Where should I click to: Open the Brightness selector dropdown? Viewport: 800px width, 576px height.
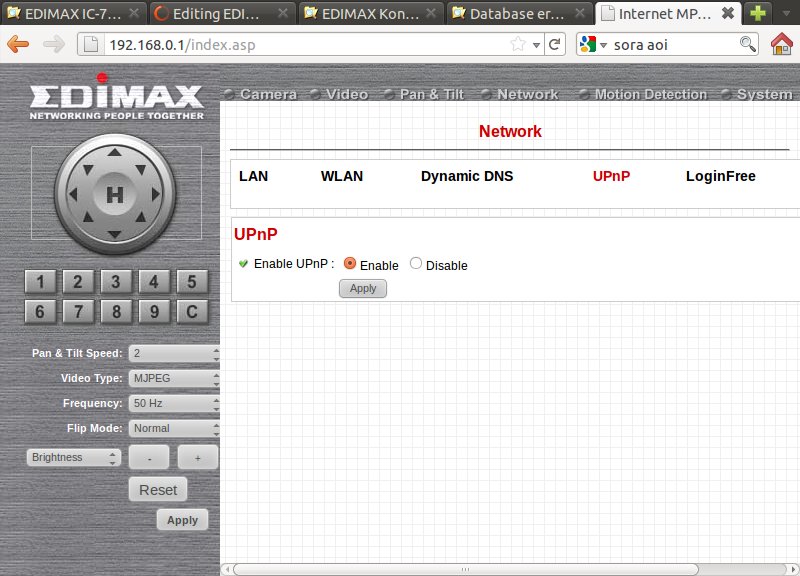coord(73,457)
